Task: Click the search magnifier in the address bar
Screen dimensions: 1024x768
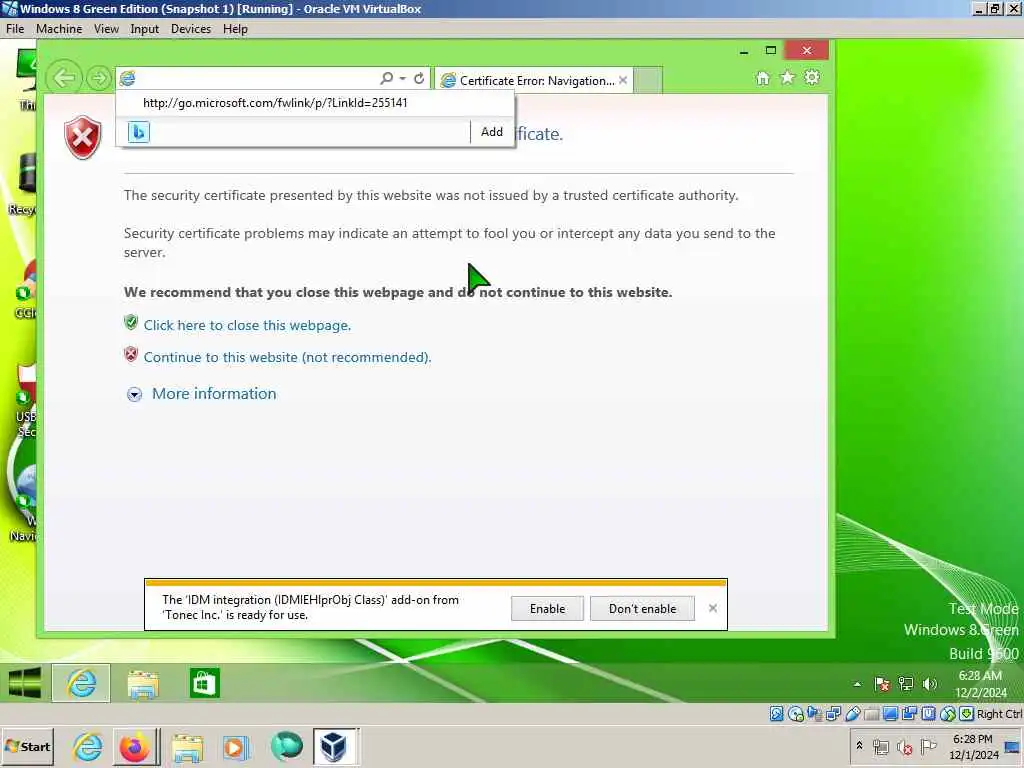Action: (x=386, y=78)
